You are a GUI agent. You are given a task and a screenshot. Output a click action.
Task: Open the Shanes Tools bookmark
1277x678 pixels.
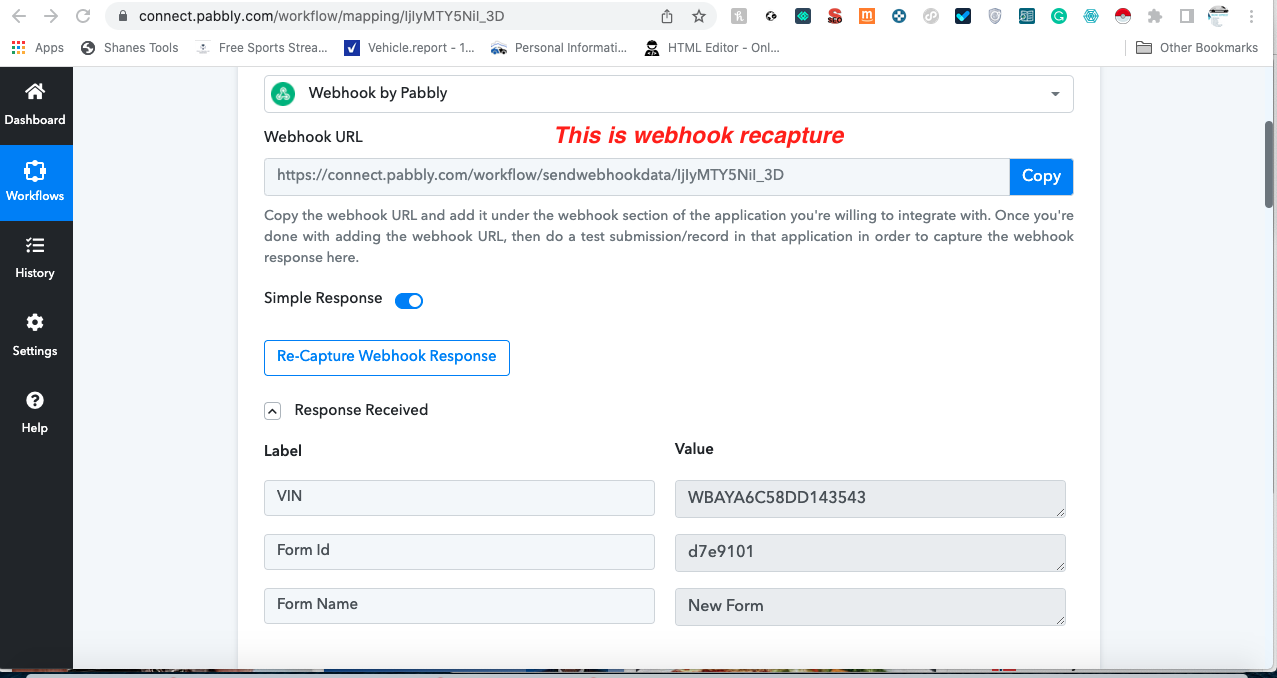coord(129,47)
